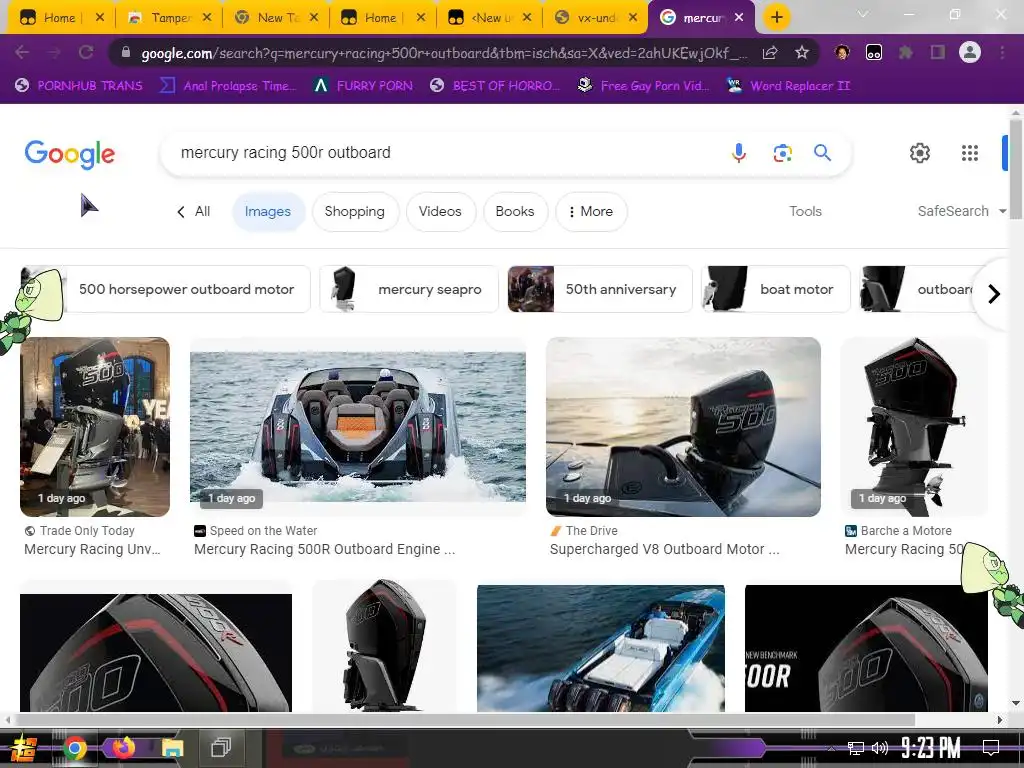1024x768 pixels.
Task: Click the address bar URL
Action: (x=444, y=53)
